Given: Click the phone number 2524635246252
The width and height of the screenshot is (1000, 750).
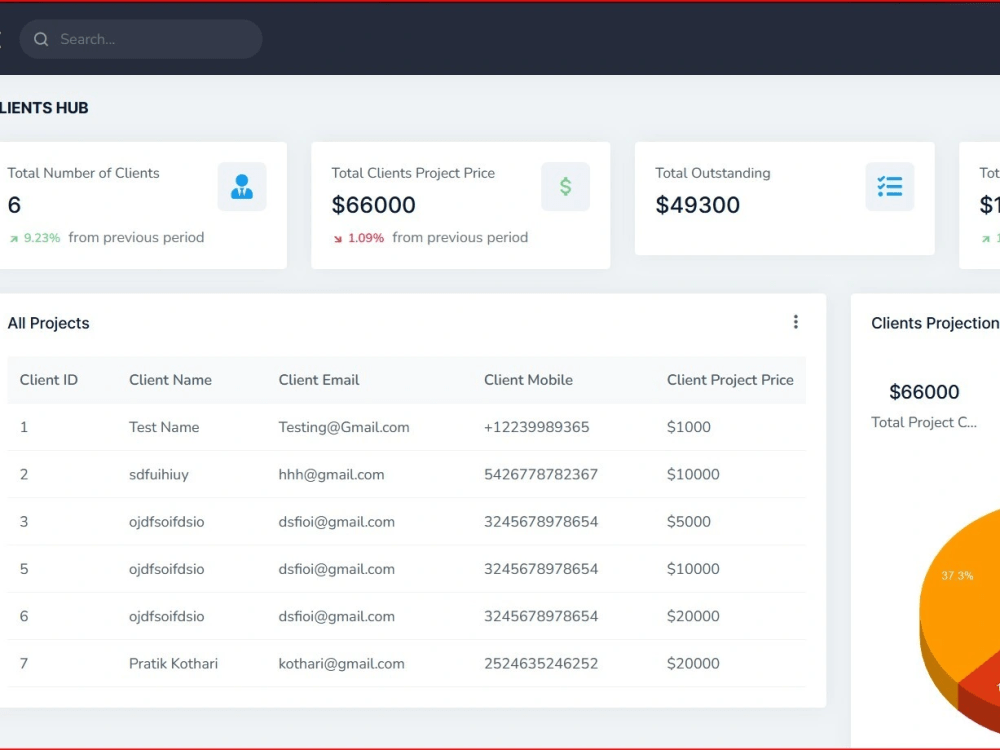Looking at the screenshot, I should click(541, 663).
